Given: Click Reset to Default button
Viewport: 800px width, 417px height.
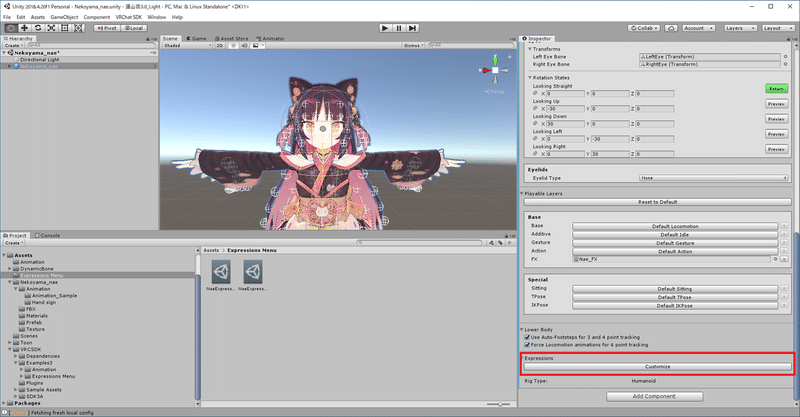Looking at the screenshot, I should point(658,202).
